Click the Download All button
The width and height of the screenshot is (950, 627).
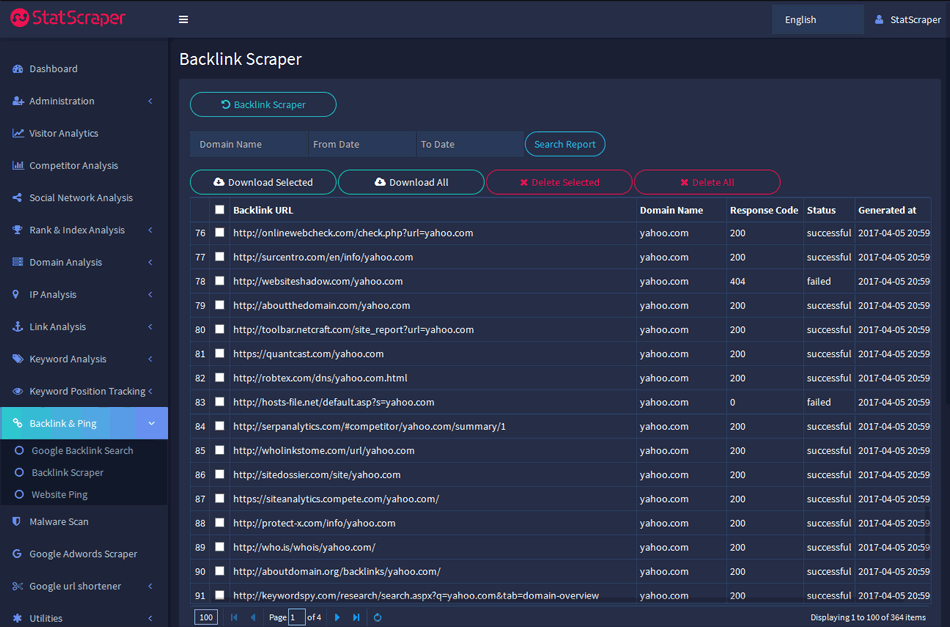(411, 182)
